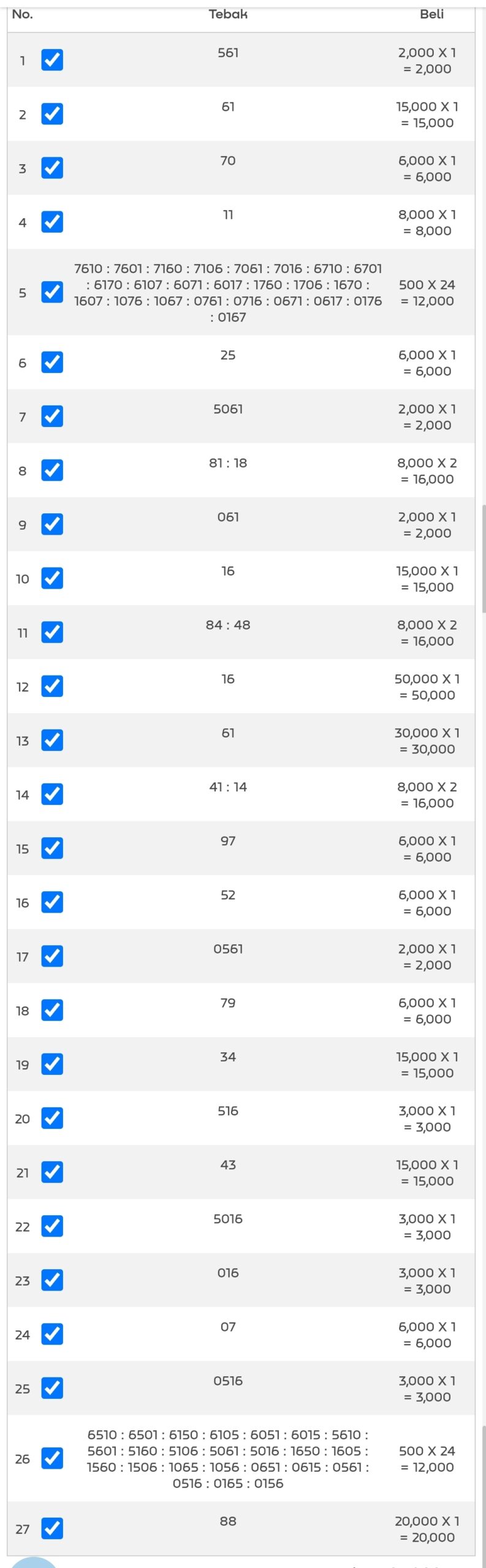The width and height of the screenshot is (486, 1568).
Task: Uncheck the checkbox for row 1 (561)
Action: coord(52,60)
